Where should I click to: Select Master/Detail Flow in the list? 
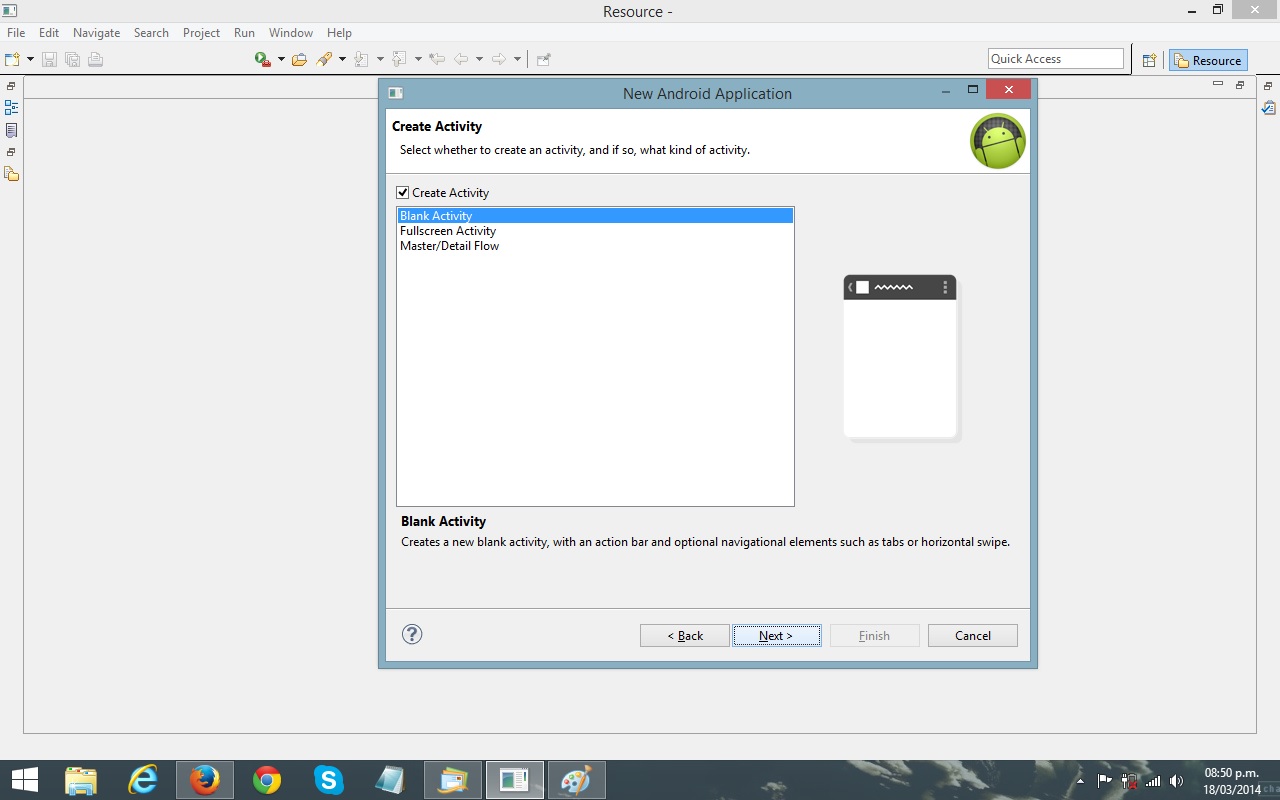pyautogui.click(x=595, y=246)
